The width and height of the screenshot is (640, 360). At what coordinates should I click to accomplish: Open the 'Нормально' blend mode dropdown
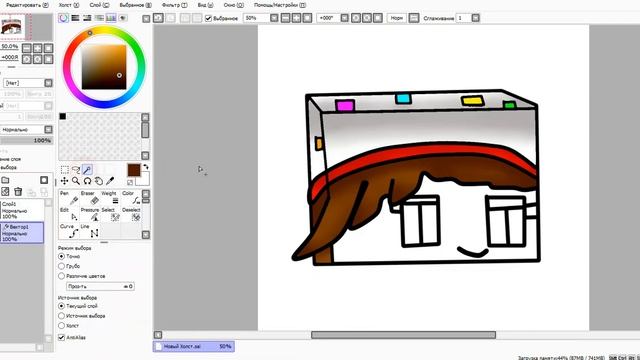(x=48, y=129)
